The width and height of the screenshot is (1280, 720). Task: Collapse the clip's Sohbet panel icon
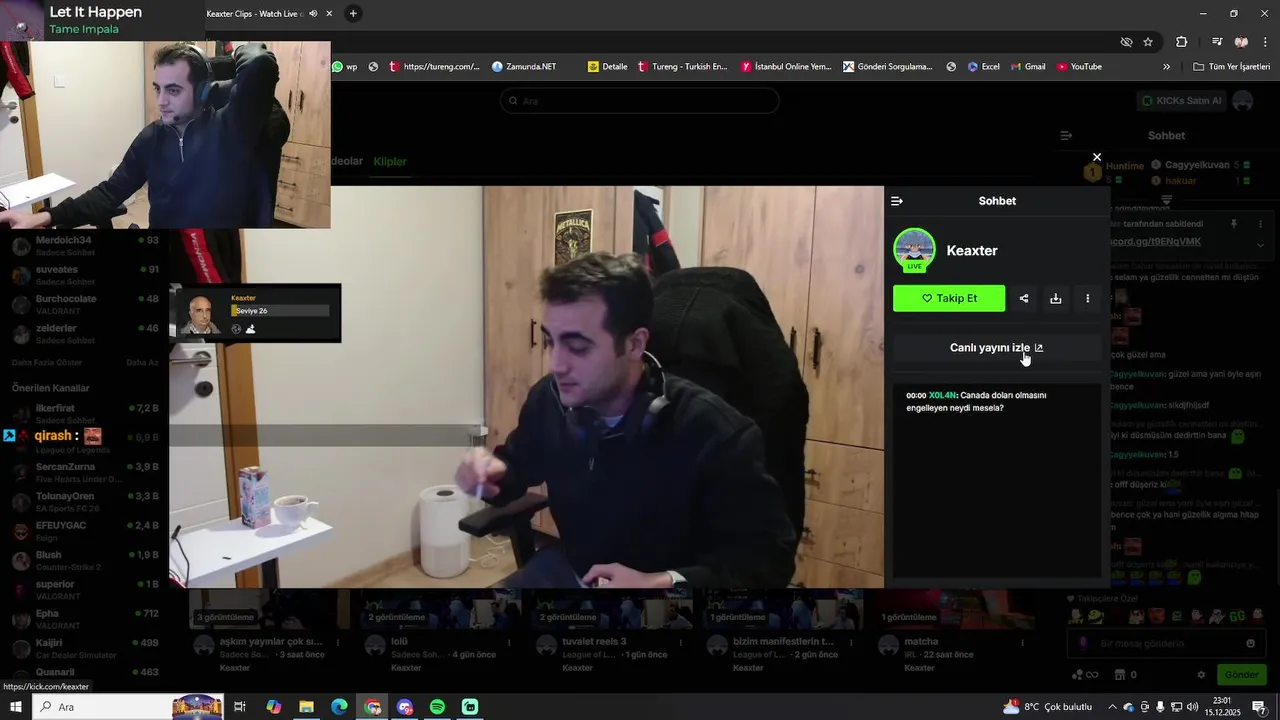tap(897, 201)
